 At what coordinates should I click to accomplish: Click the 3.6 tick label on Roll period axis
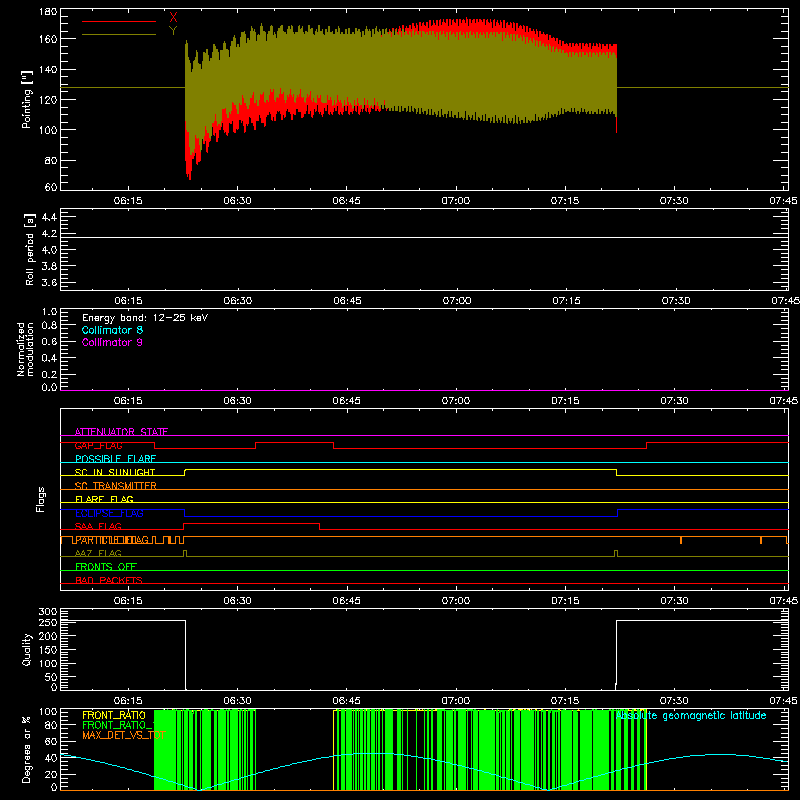click(49, 282)
